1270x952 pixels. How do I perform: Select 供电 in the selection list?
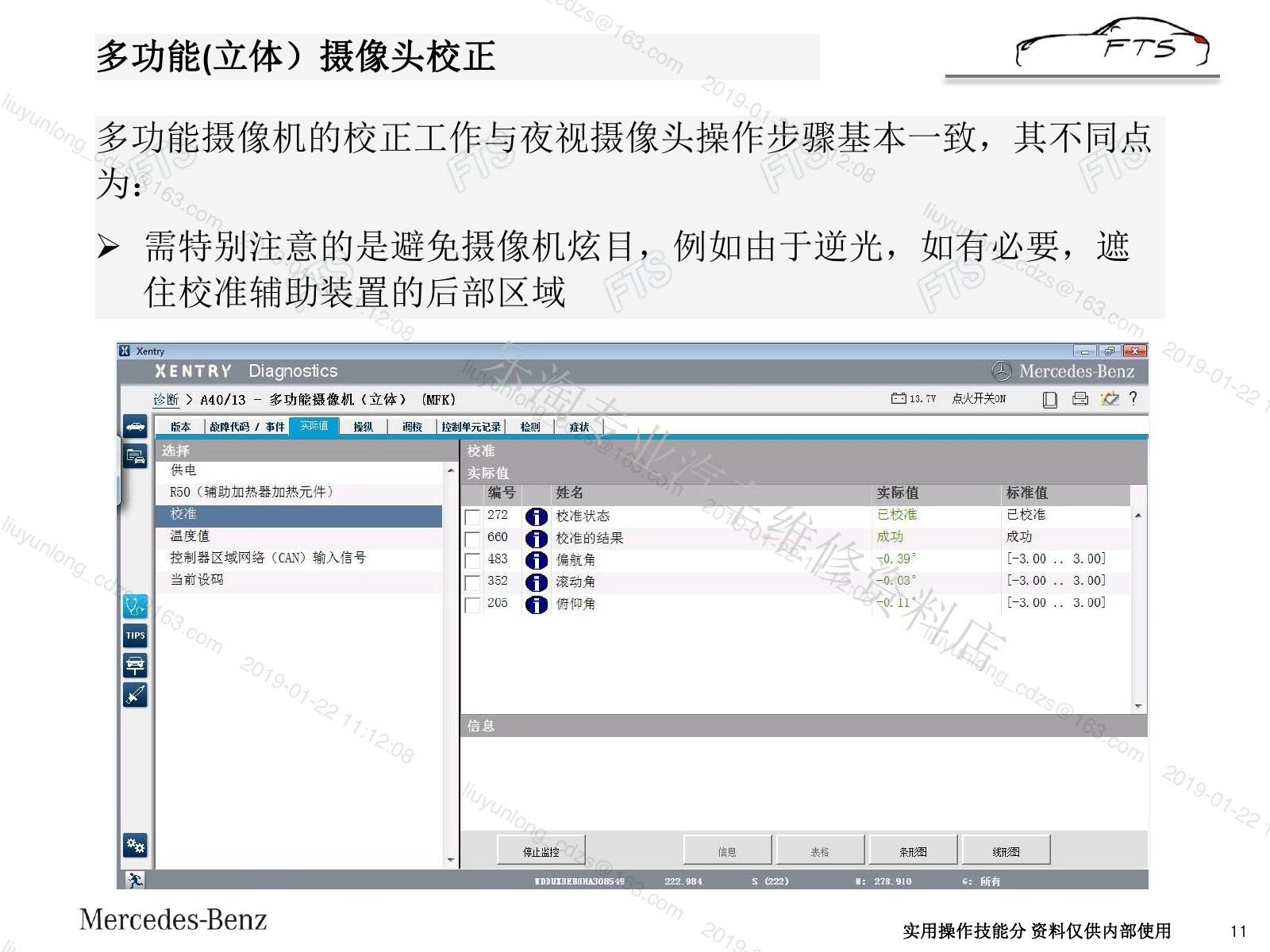pyautogui.click(x=298, y=470)
